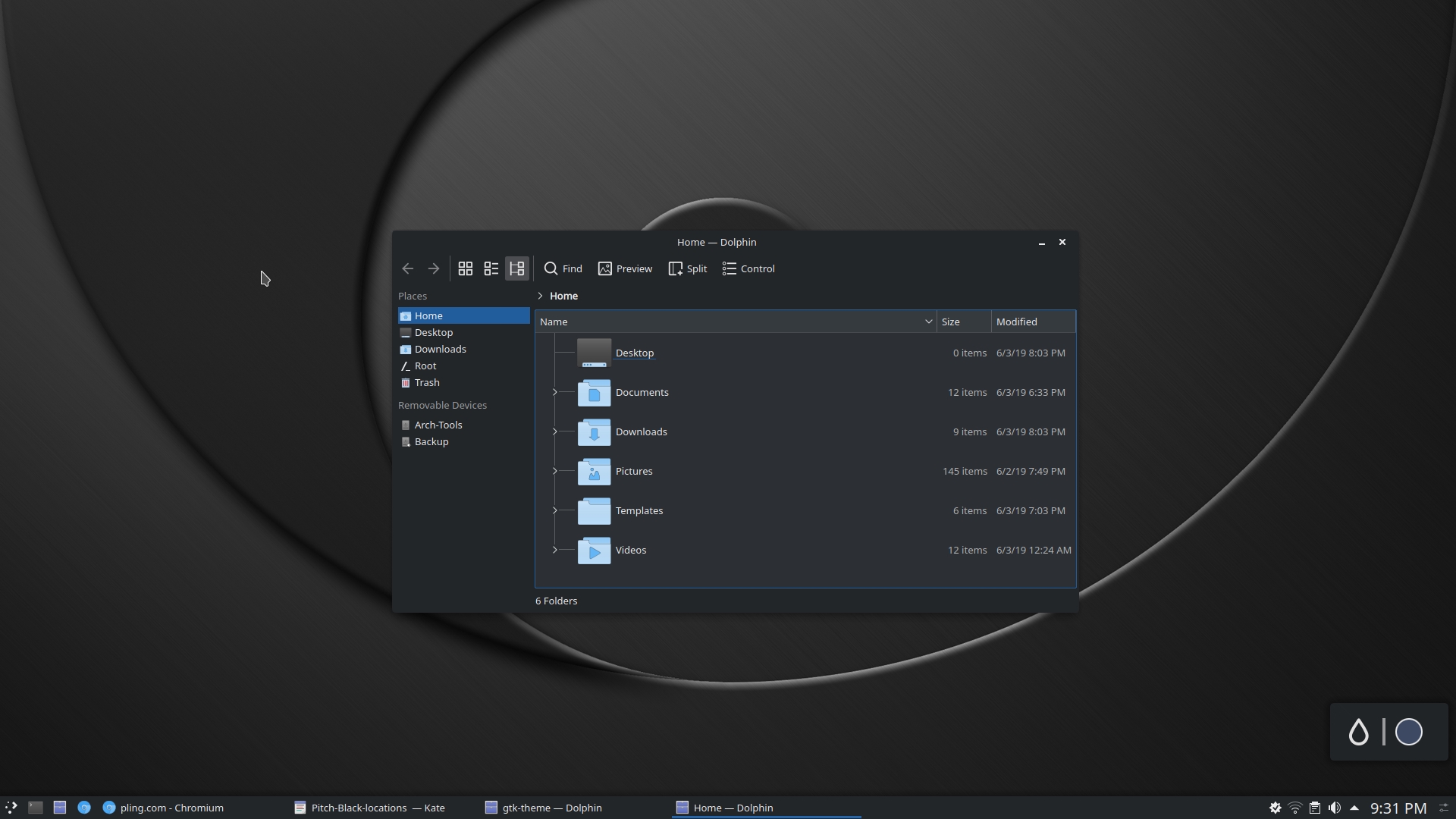Open the Arch-Tools removable device

coord(464,425)
